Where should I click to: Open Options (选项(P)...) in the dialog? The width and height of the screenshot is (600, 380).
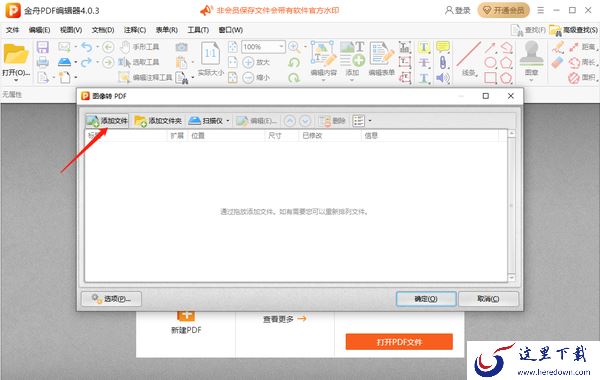pos(111,299)
